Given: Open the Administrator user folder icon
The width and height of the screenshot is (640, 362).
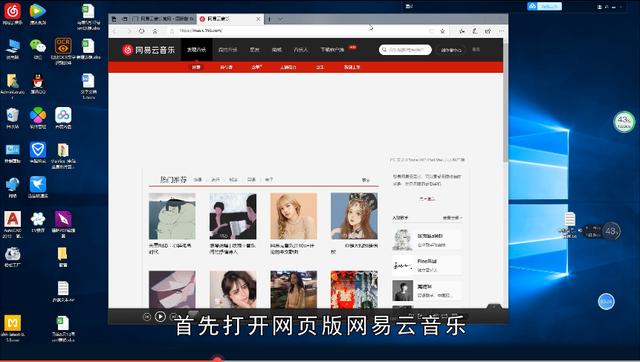Looking at the screenshot, I should click(12, 82).
